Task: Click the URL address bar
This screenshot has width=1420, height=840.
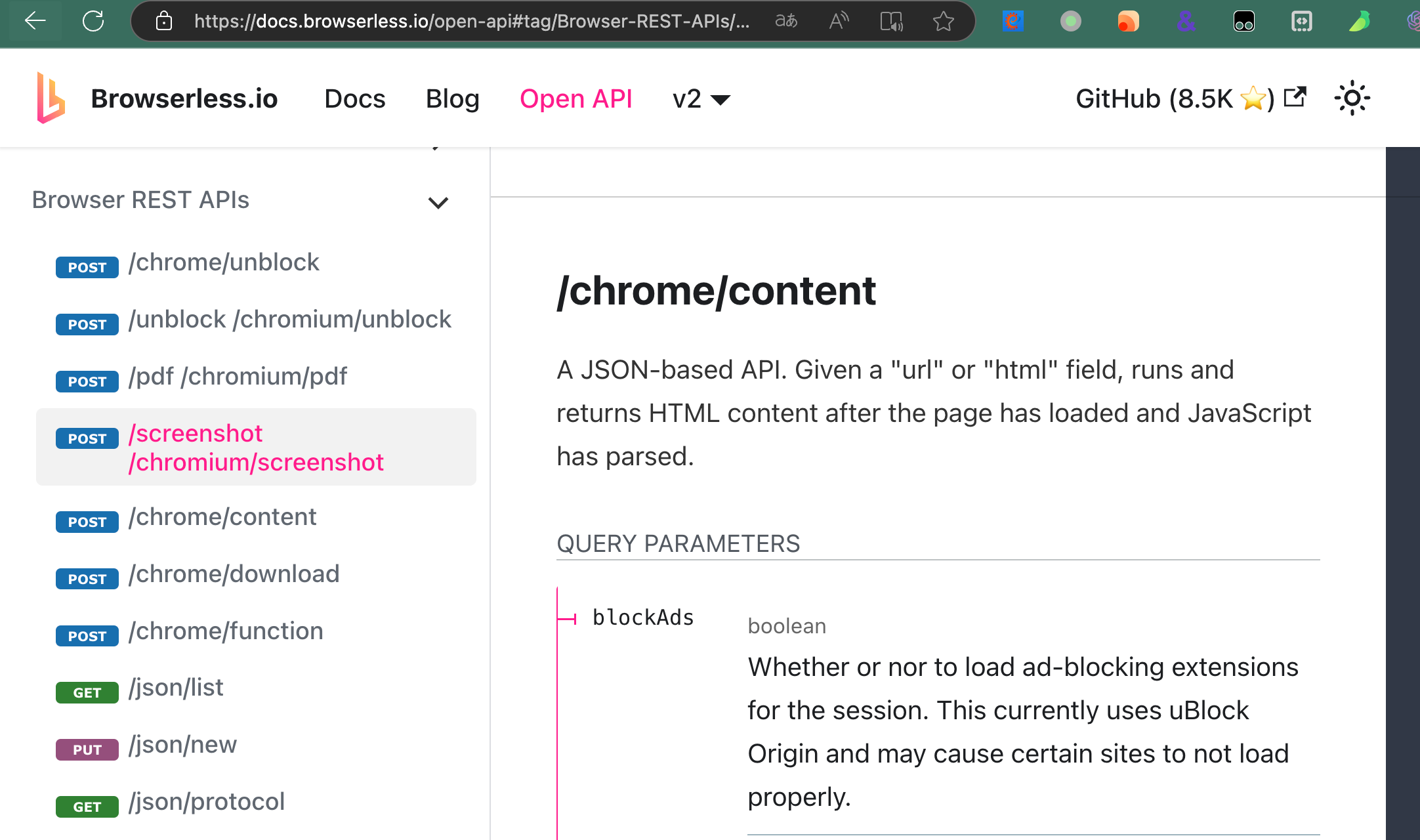Action: (x=471, y=21)
